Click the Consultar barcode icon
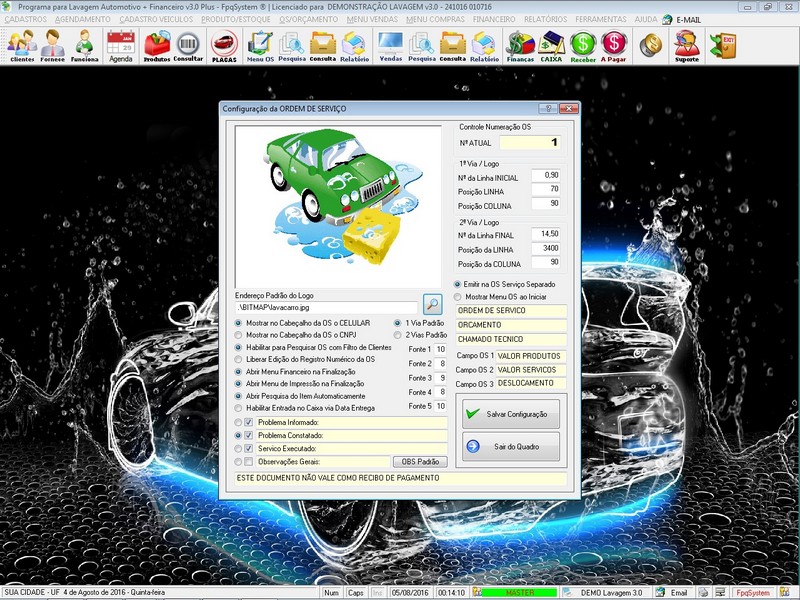 [x=188, y=46]
